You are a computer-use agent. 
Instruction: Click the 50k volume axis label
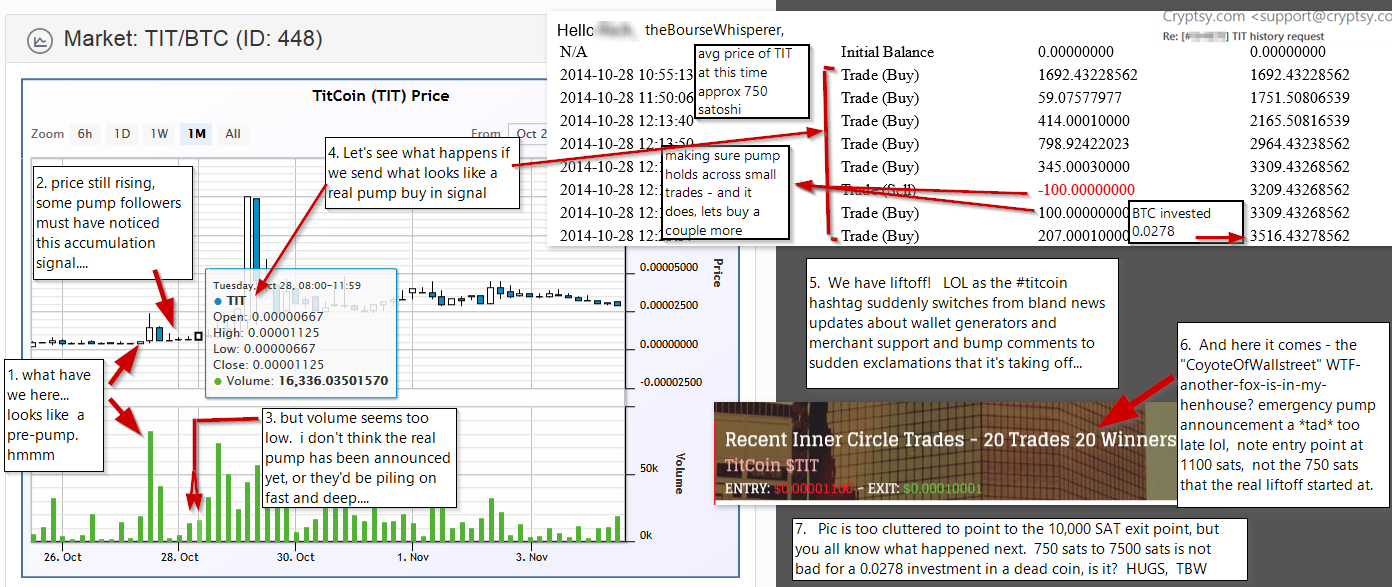pyautogui.click(x=650, y=468)
